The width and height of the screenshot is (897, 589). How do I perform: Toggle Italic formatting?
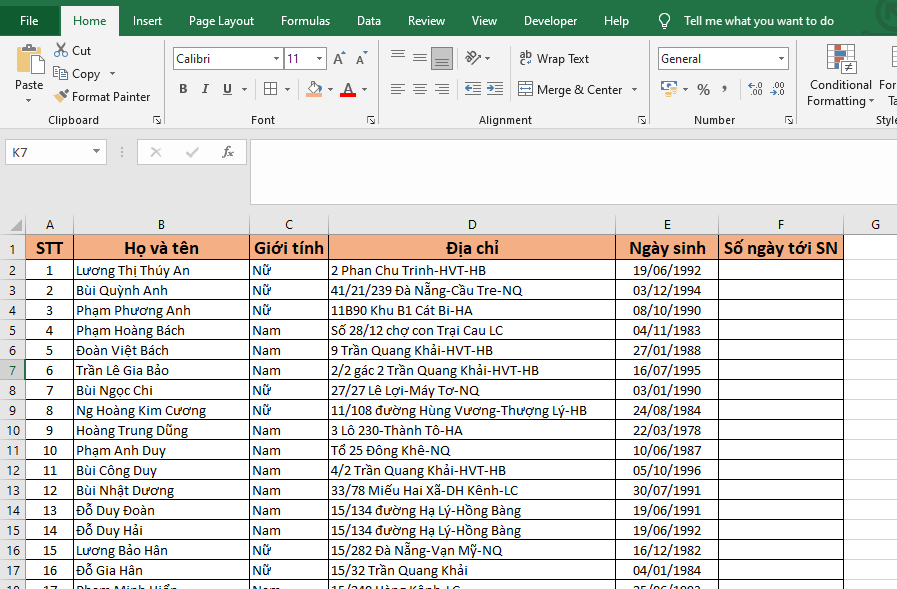(206, 90)
